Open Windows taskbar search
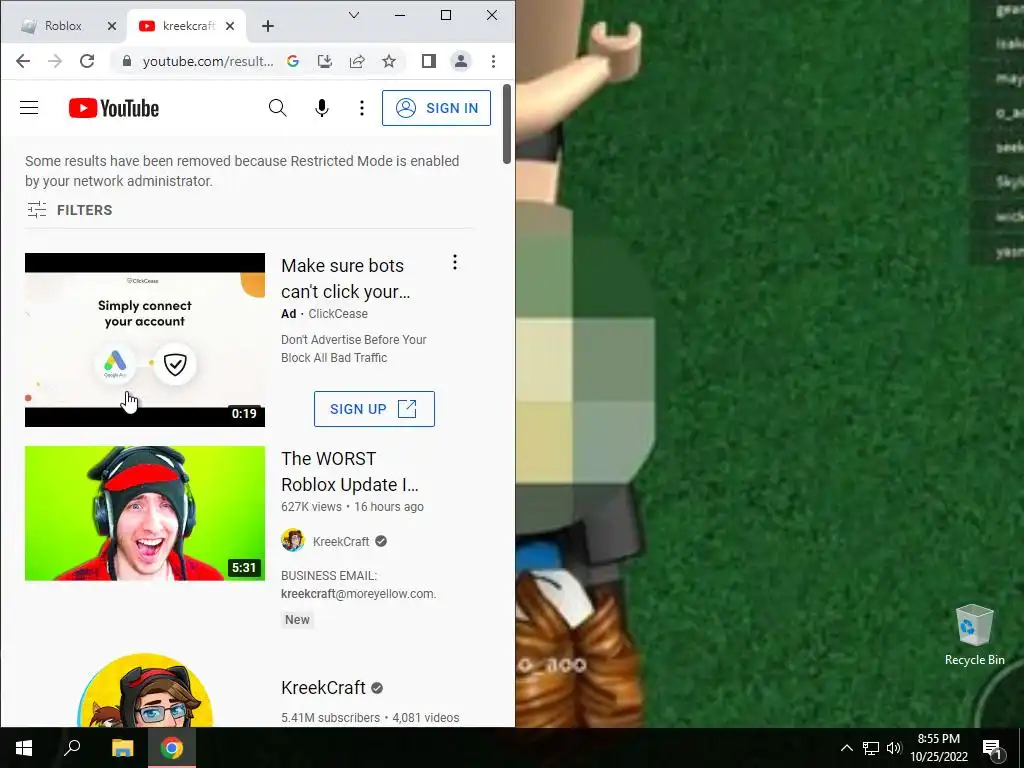Image resolution: width=1024 pixels, height=768 pixels. coord(72,748)
